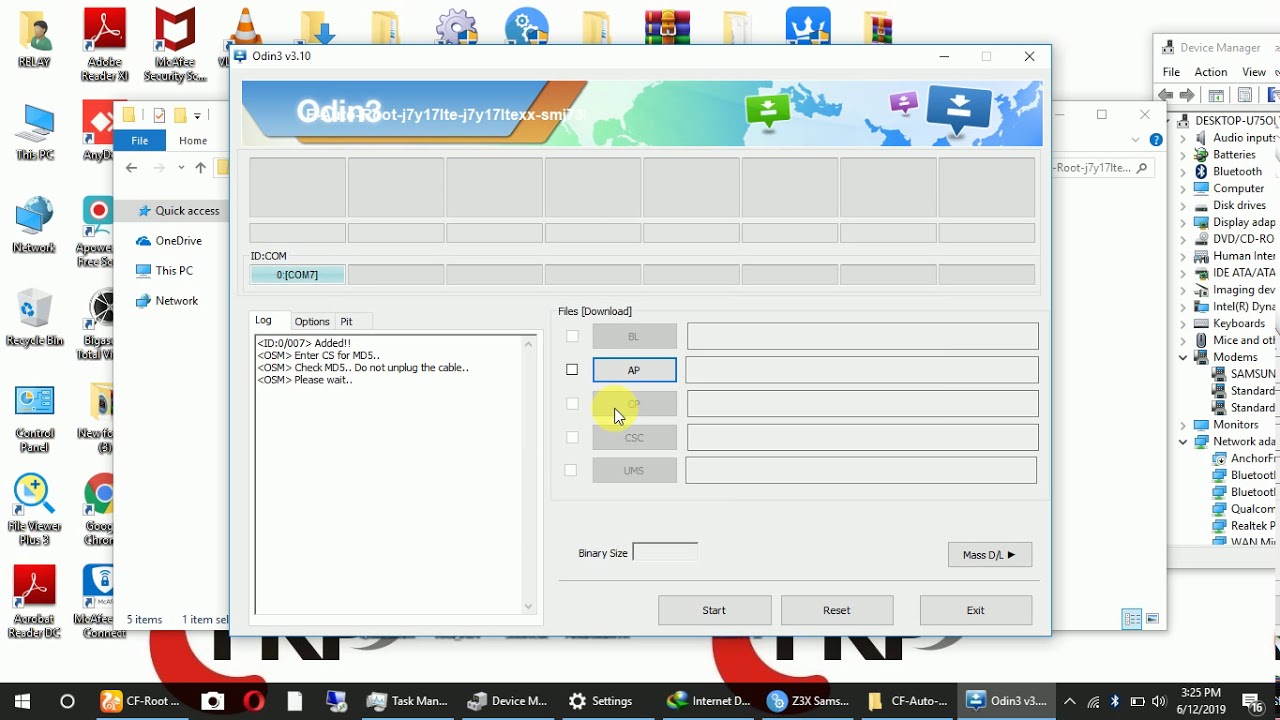Open McAfee Security Scan desktop shortcut

[175, 44]
